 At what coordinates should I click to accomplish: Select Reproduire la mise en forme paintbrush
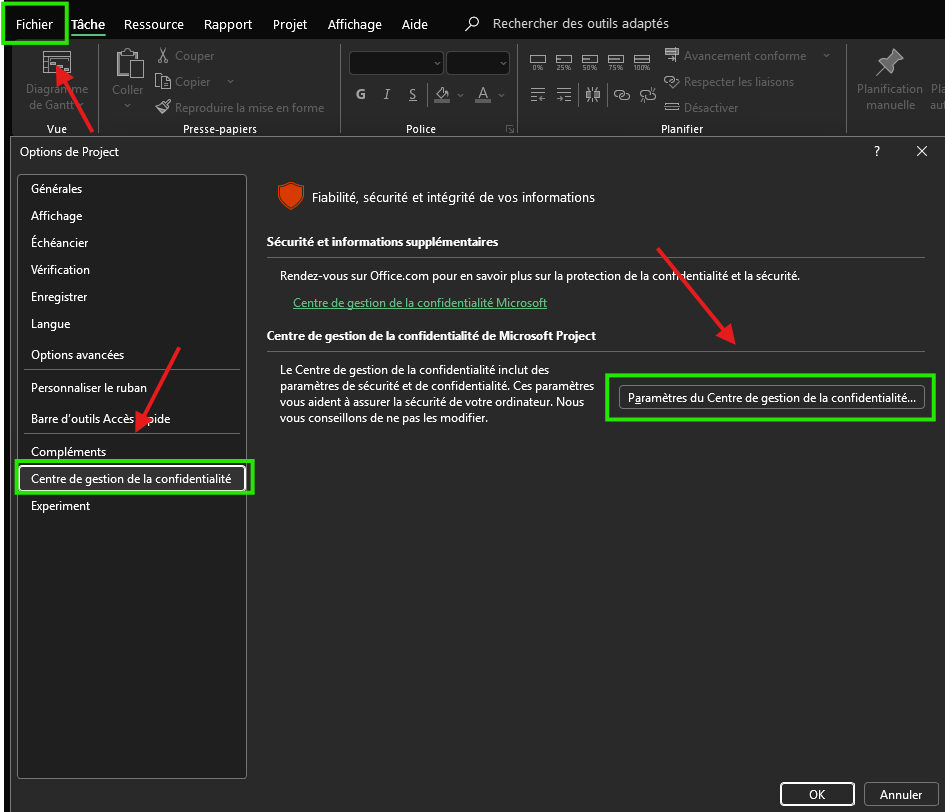[x=163, y=107]
